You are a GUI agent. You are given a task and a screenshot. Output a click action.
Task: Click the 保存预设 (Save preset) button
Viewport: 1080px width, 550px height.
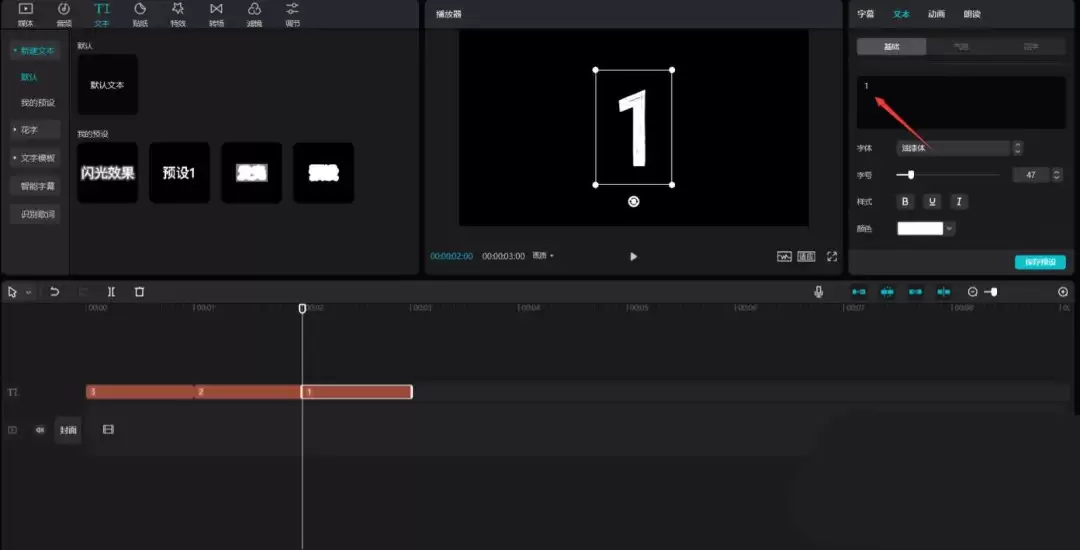click(1040, 262)
